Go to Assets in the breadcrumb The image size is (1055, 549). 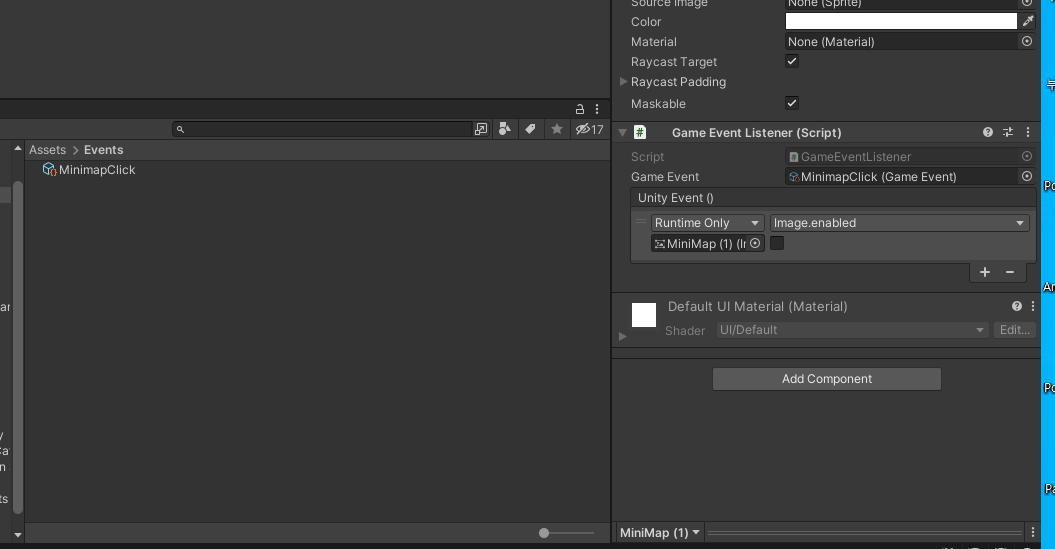pyautogui.click(x=47, y=150)
